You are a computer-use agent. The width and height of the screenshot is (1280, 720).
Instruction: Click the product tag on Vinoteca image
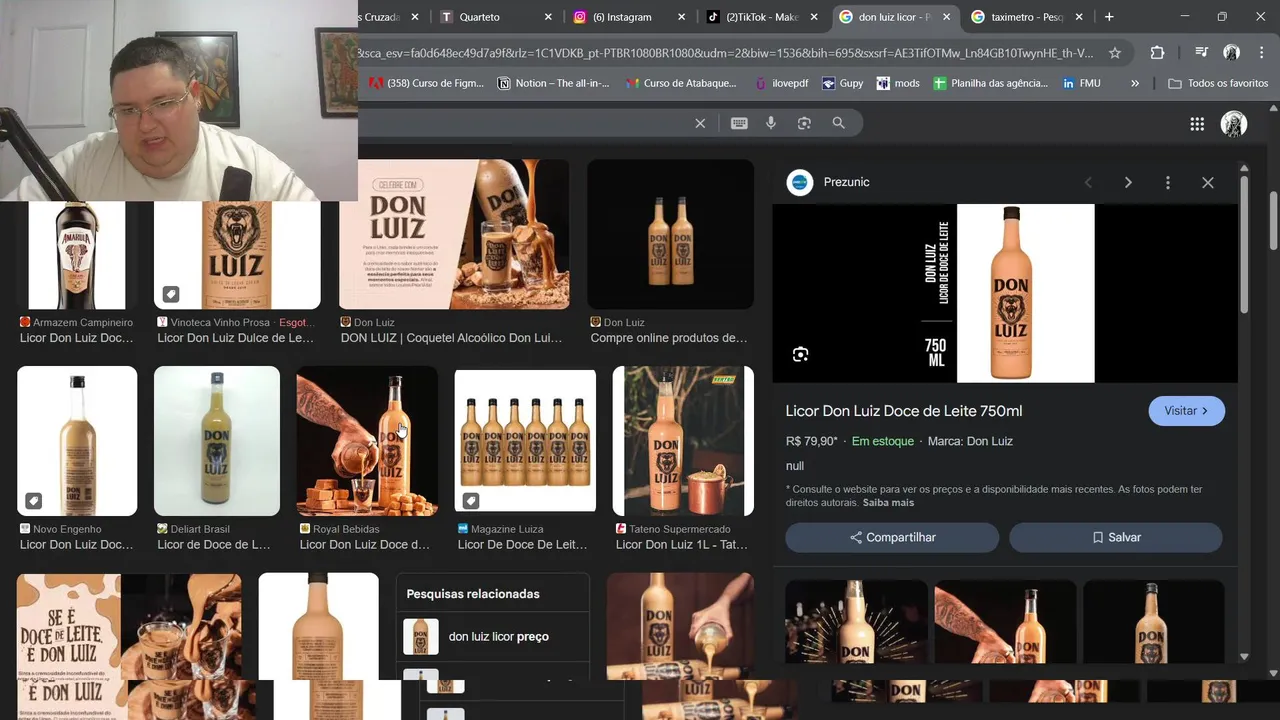pos(171,294)
